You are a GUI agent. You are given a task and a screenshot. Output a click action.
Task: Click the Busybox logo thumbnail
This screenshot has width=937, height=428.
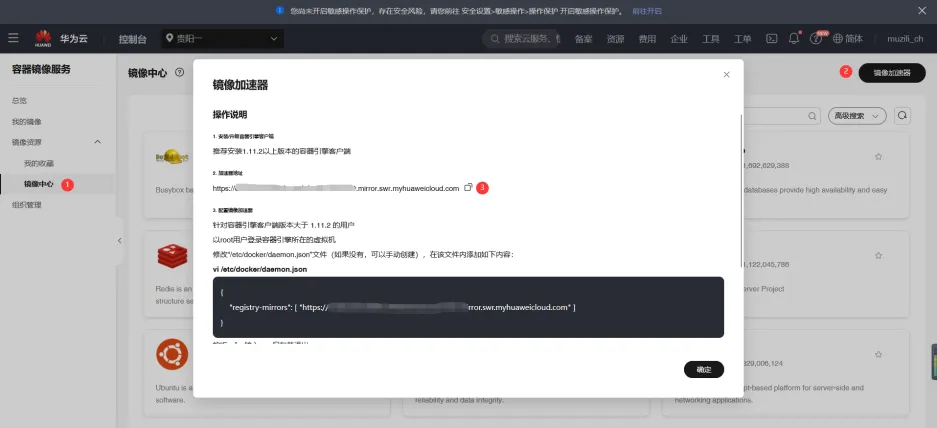click(x=172, y=157)
